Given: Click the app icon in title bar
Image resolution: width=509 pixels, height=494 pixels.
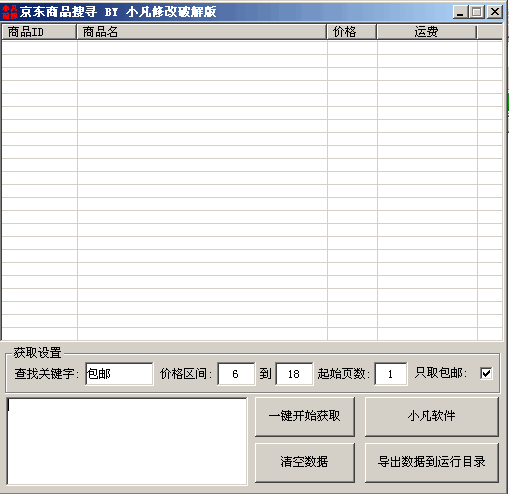Looking at the screenshot, I should coord(9,12).
